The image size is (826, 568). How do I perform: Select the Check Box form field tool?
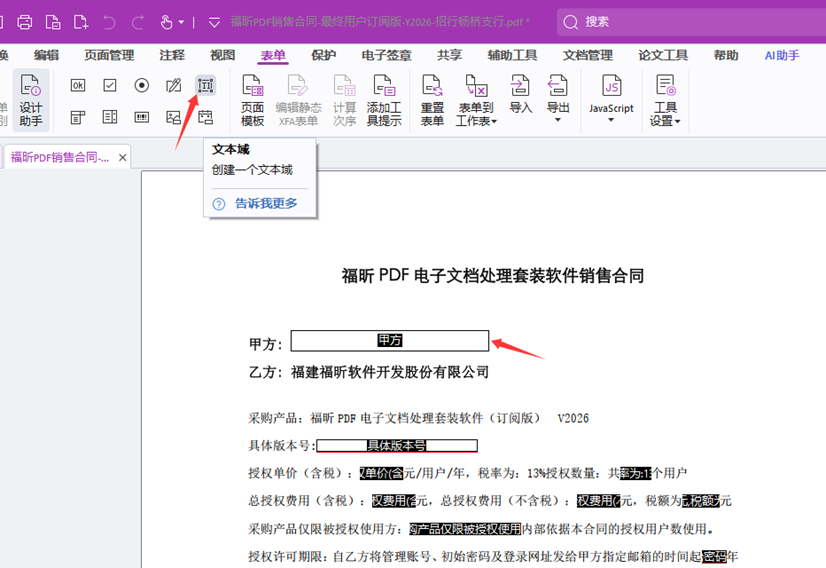click(110, 86)
